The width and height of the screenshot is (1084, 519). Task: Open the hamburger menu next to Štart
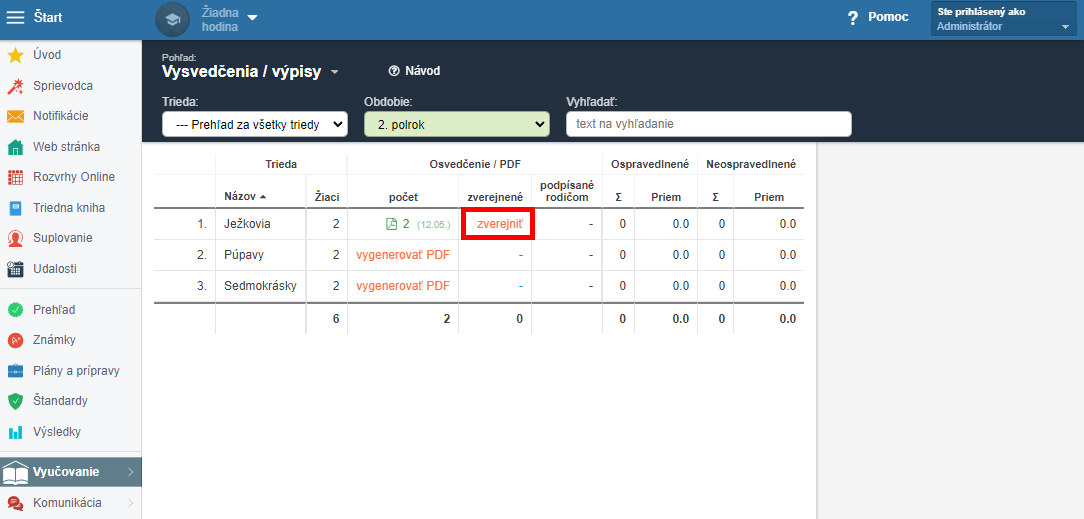[15, 17]
